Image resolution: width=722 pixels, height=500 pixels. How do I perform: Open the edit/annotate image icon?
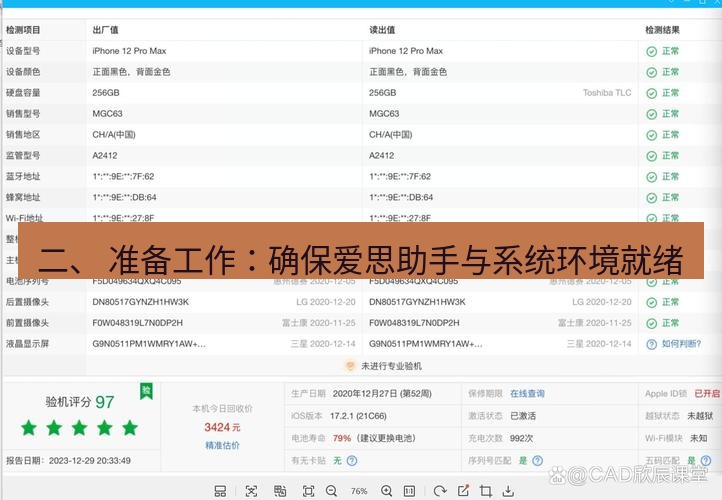pyautogui.click(x=464, y=491)
